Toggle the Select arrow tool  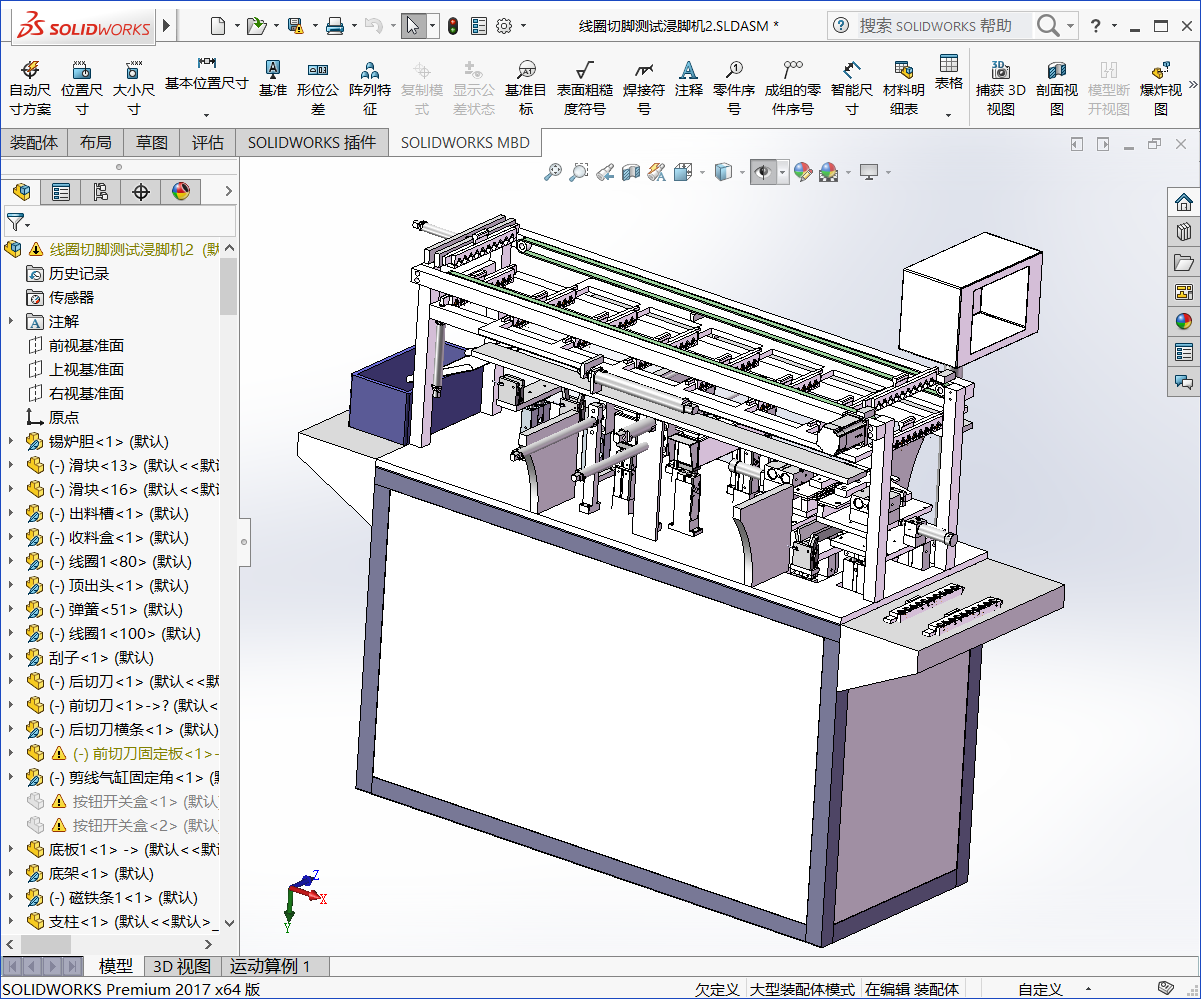coord(414,26)
